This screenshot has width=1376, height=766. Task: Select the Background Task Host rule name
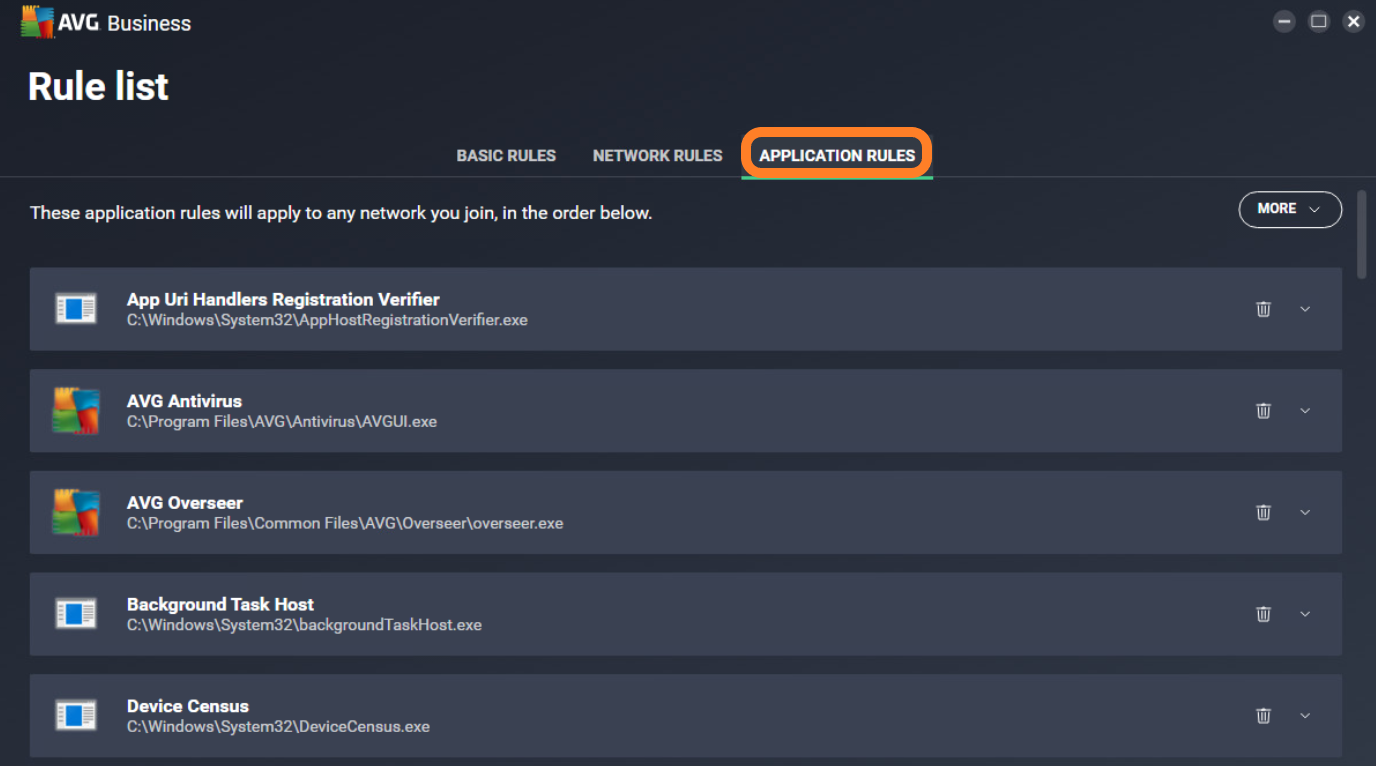pyautogui.click(x=220, y=604)
